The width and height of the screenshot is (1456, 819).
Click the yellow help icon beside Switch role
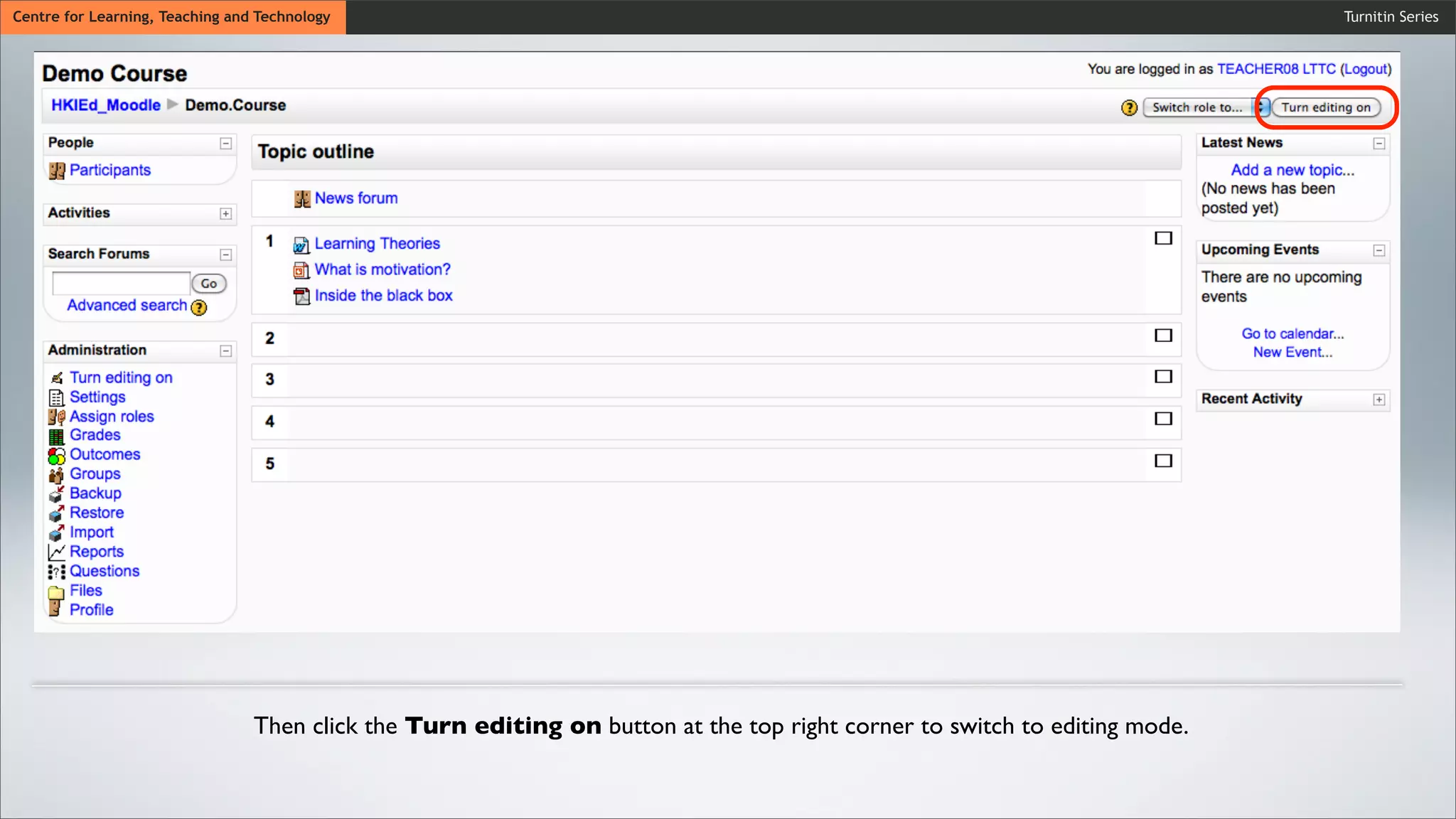point(1129,108)
